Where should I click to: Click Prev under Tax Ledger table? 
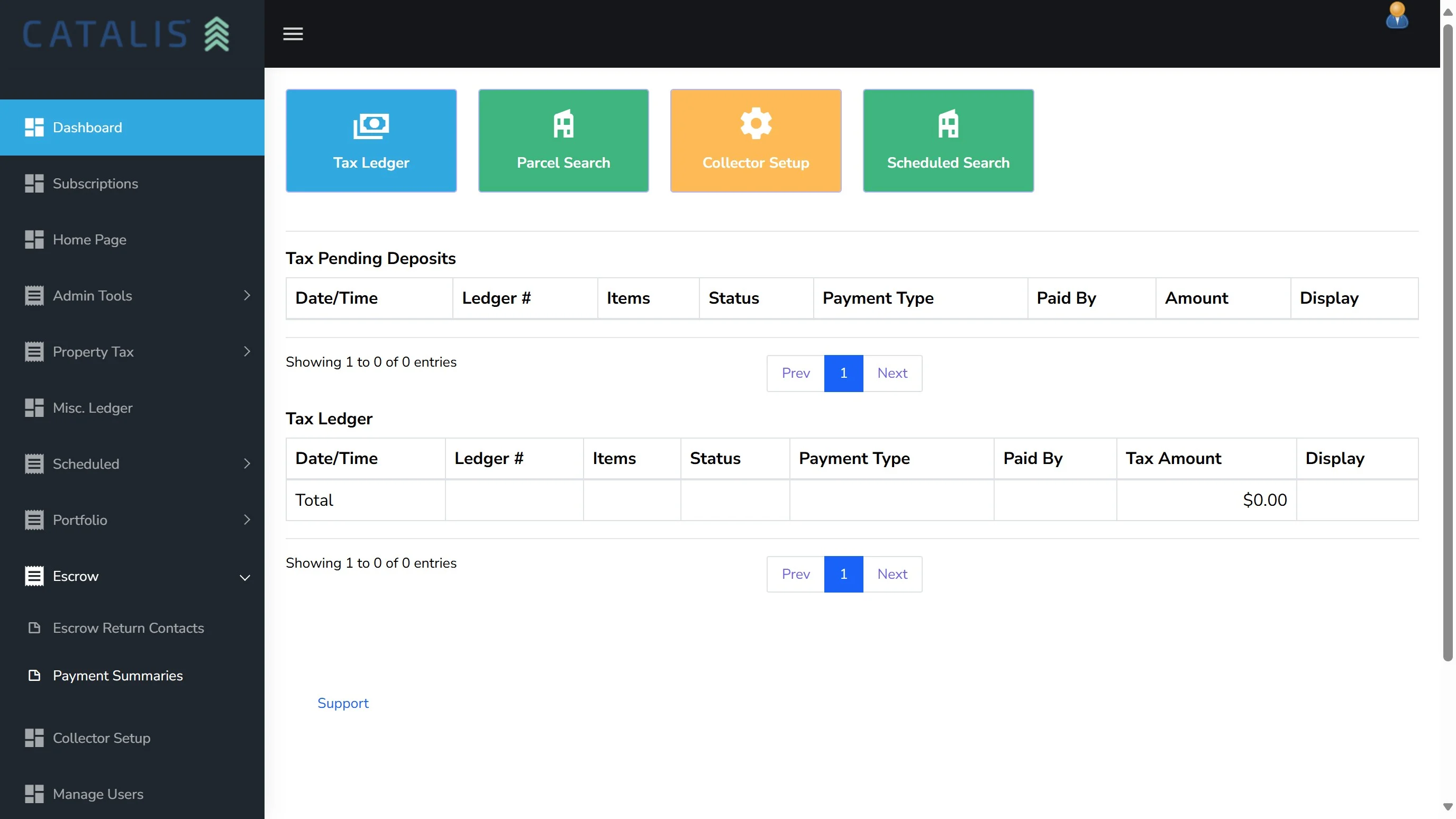click(795, 574)
